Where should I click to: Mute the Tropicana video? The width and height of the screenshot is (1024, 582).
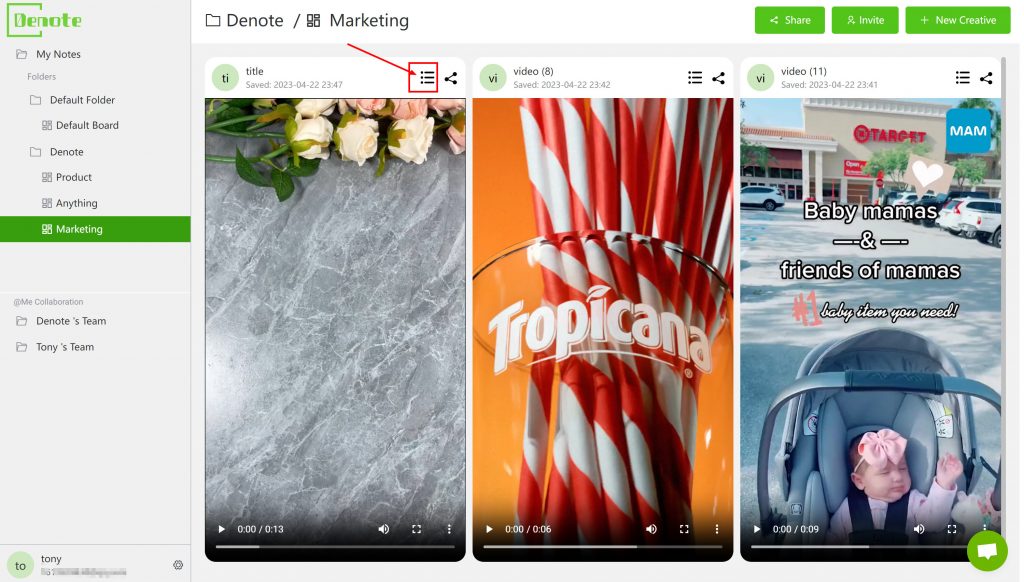(652, 529)
